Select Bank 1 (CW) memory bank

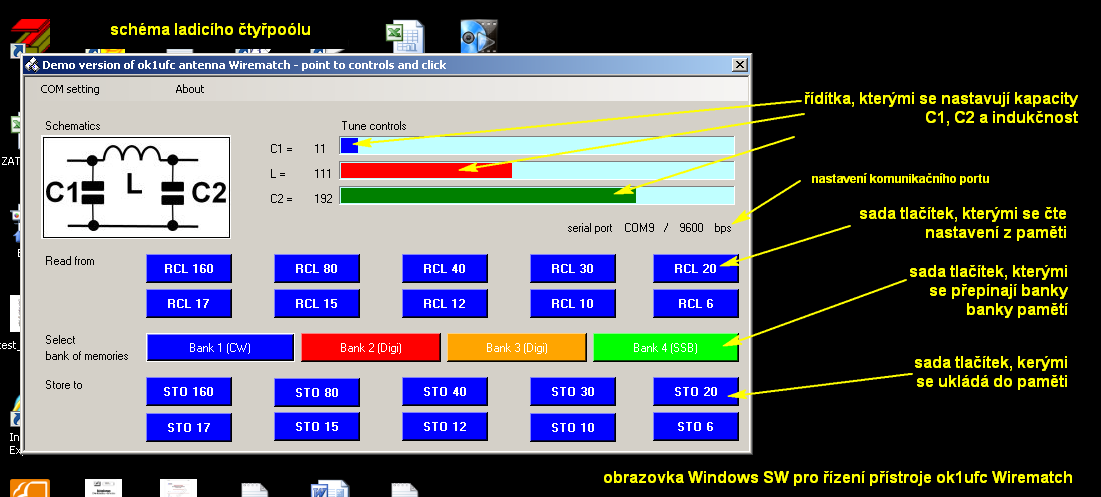coord(220,348)
